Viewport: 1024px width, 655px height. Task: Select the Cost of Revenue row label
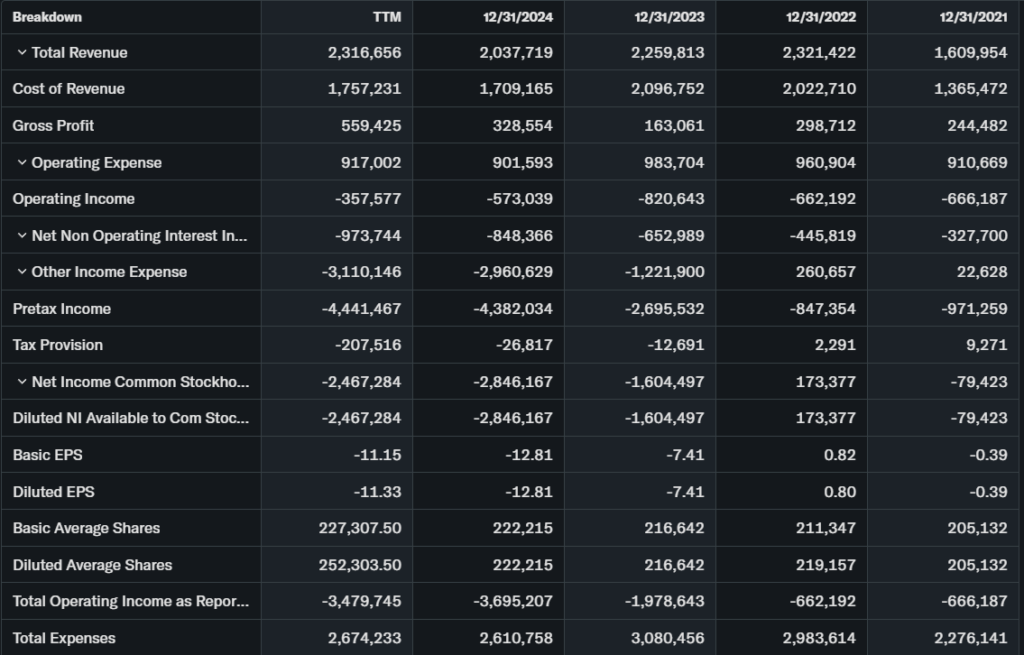click(69, 89)
